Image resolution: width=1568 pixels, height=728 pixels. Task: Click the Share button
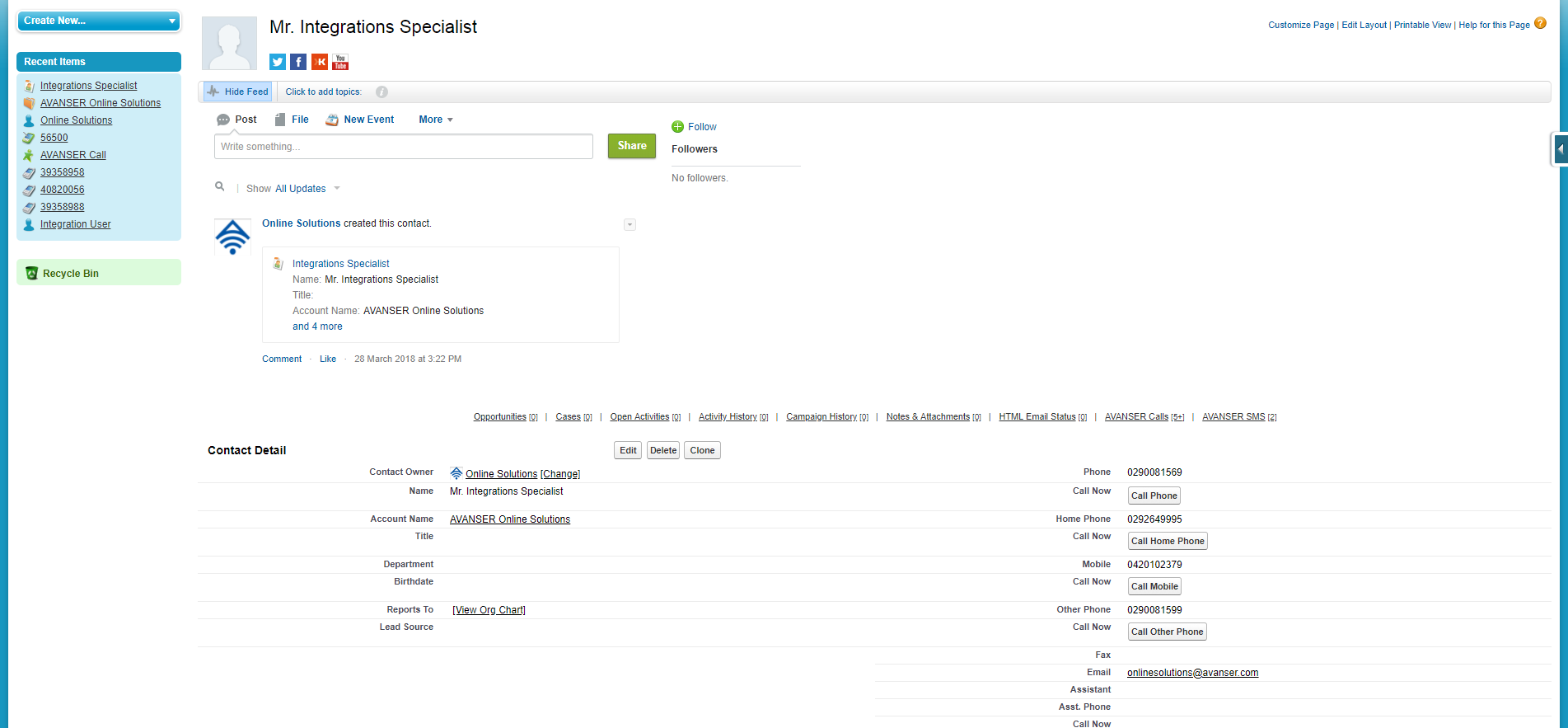coord(632,146)
